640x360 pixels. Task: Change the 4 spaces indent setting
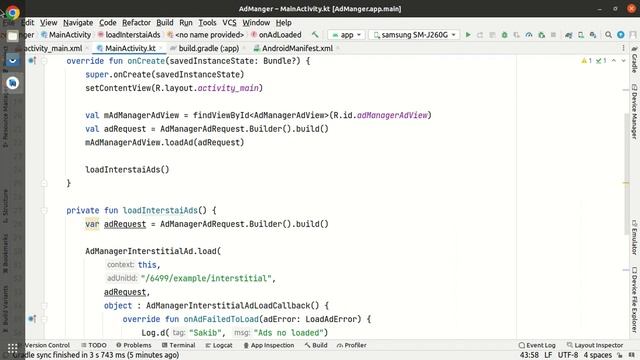[598, 355]
